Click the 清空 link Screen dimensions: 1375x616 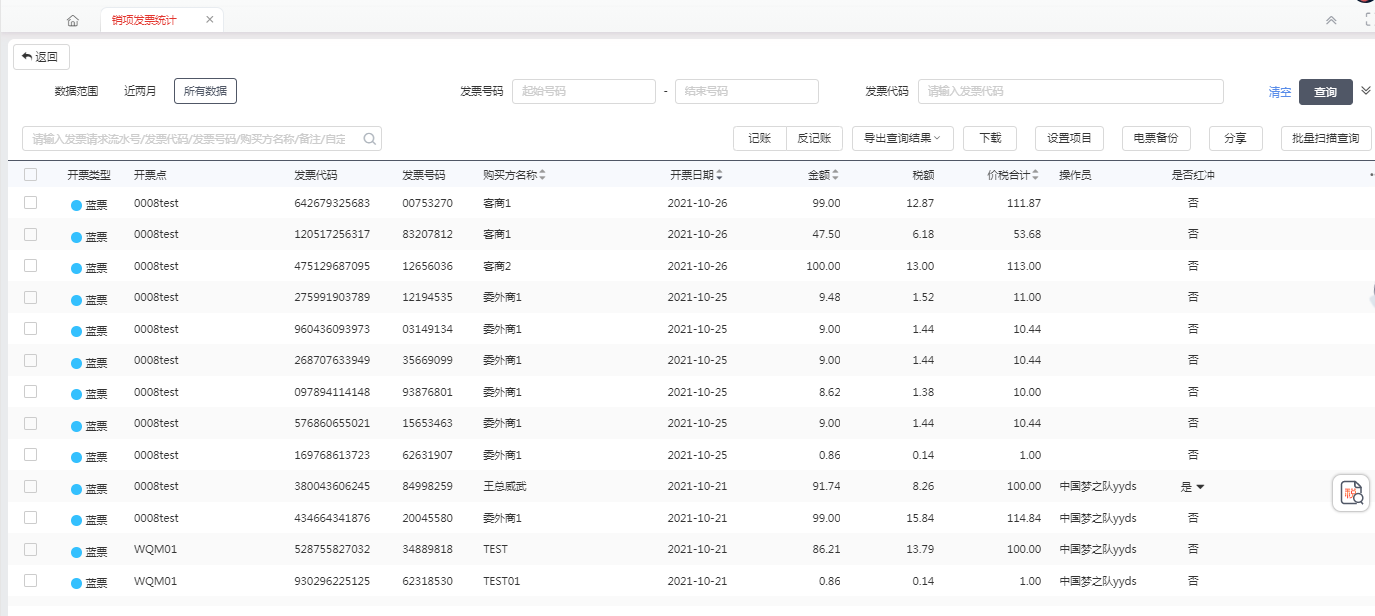click(1280, 92)
